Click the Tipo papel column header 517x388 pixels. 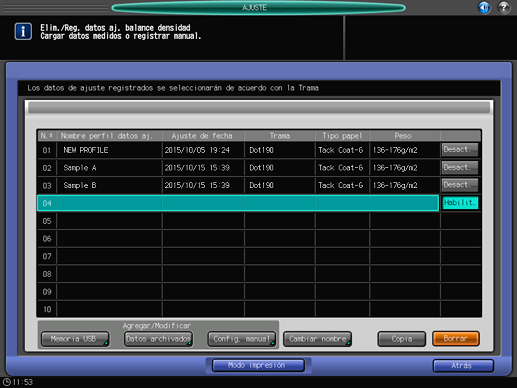pyautogui.click(x=342, y=136)
